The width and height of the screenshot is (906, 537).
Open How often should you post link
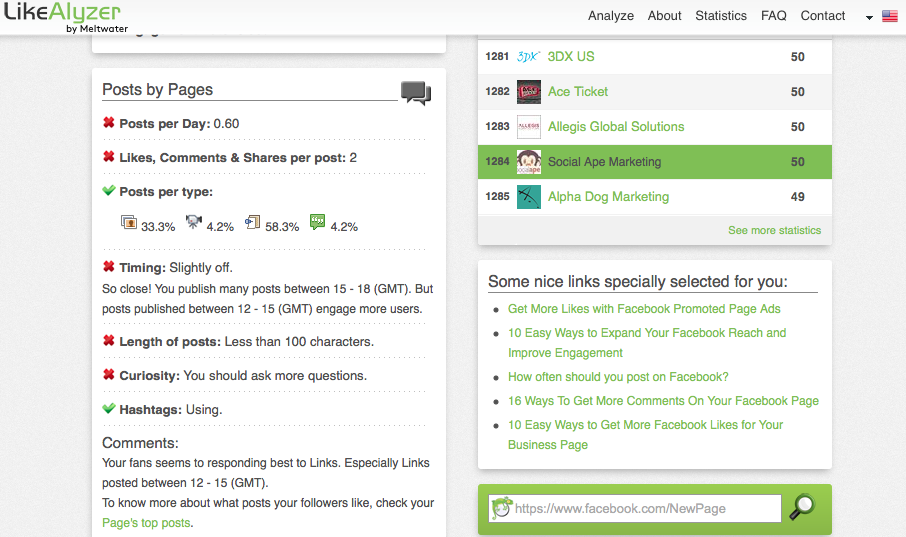(x=618, y=377)
